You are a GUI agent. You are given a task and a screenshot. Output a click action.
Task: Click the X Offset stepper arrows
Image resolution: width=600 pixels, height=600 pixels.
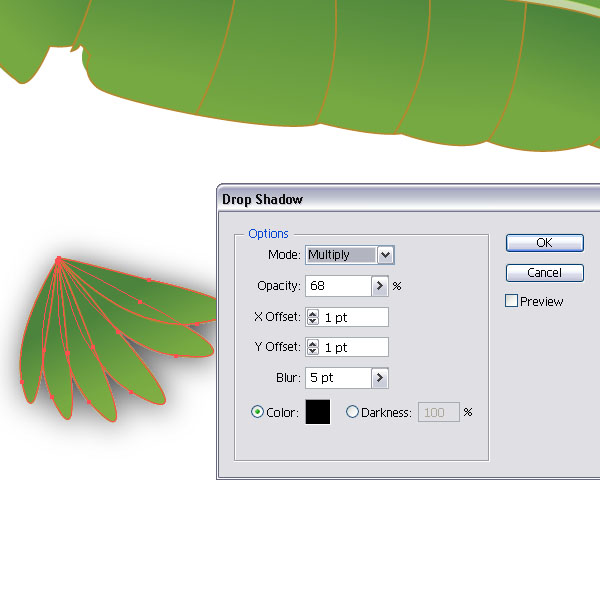point(313,317)
